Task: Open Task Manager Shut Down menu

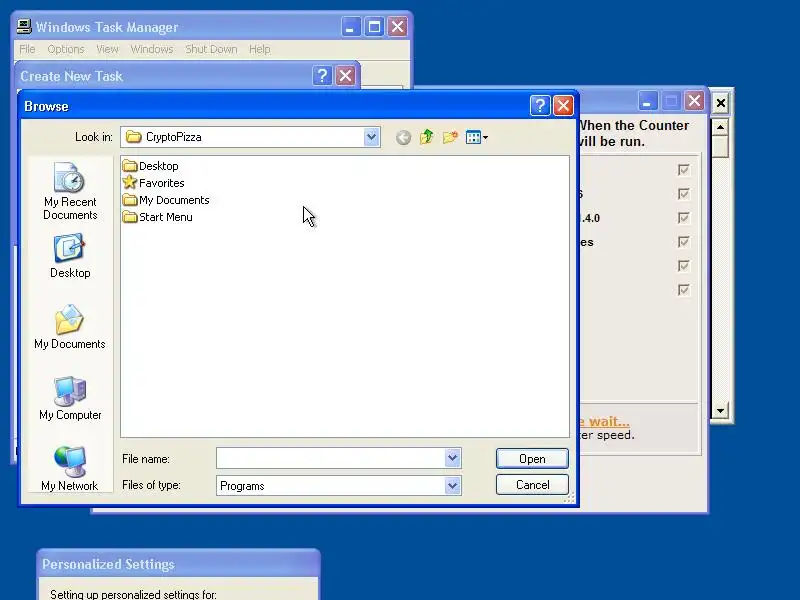Action: [211, 49]
